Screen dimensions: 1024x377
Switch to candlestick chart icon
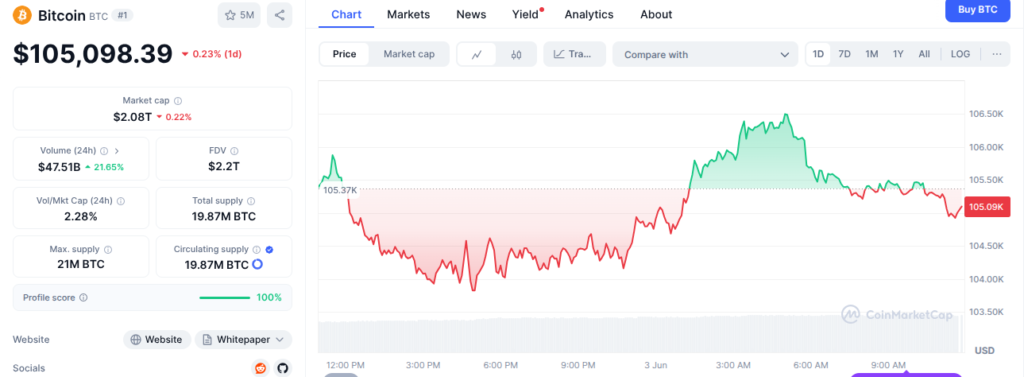[516, 54]
